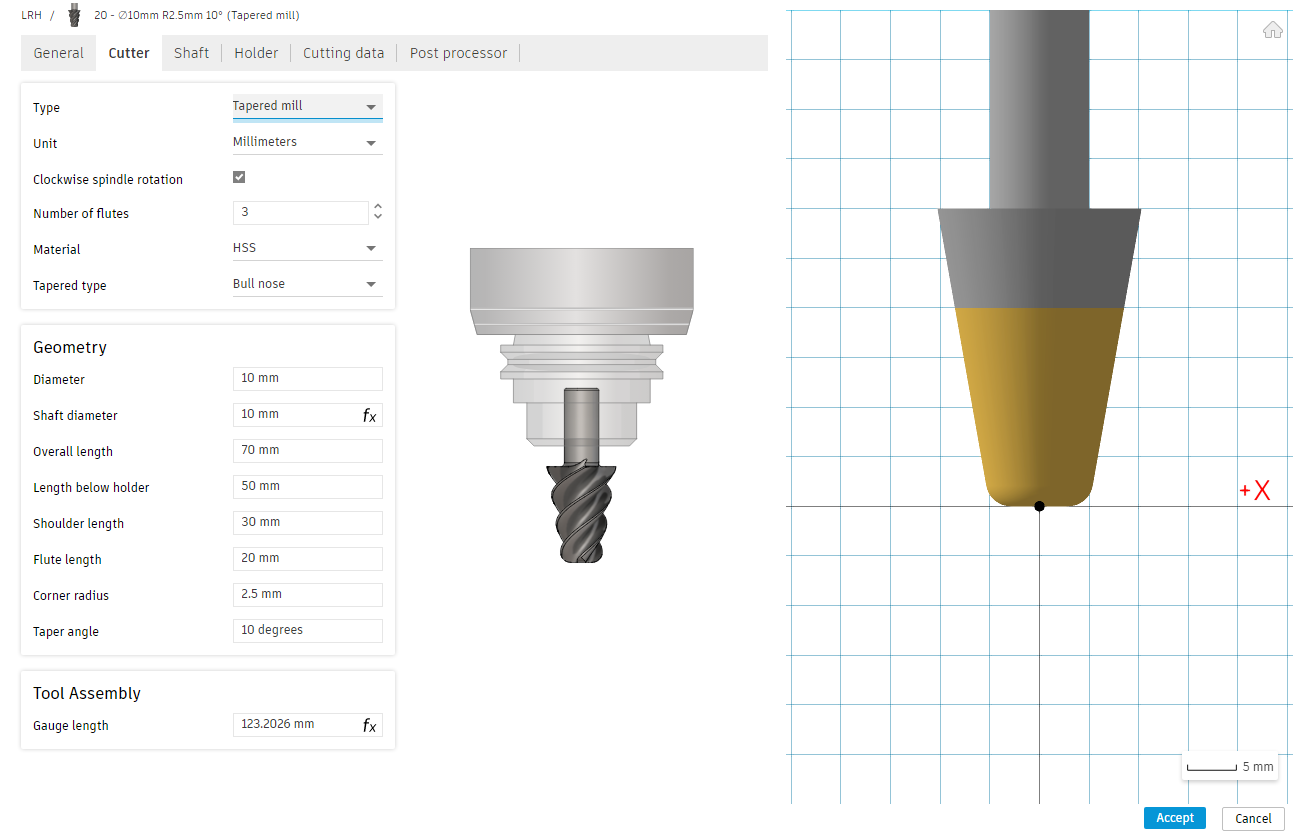Open the formula editor for Shaft diameter

[370, 414]
